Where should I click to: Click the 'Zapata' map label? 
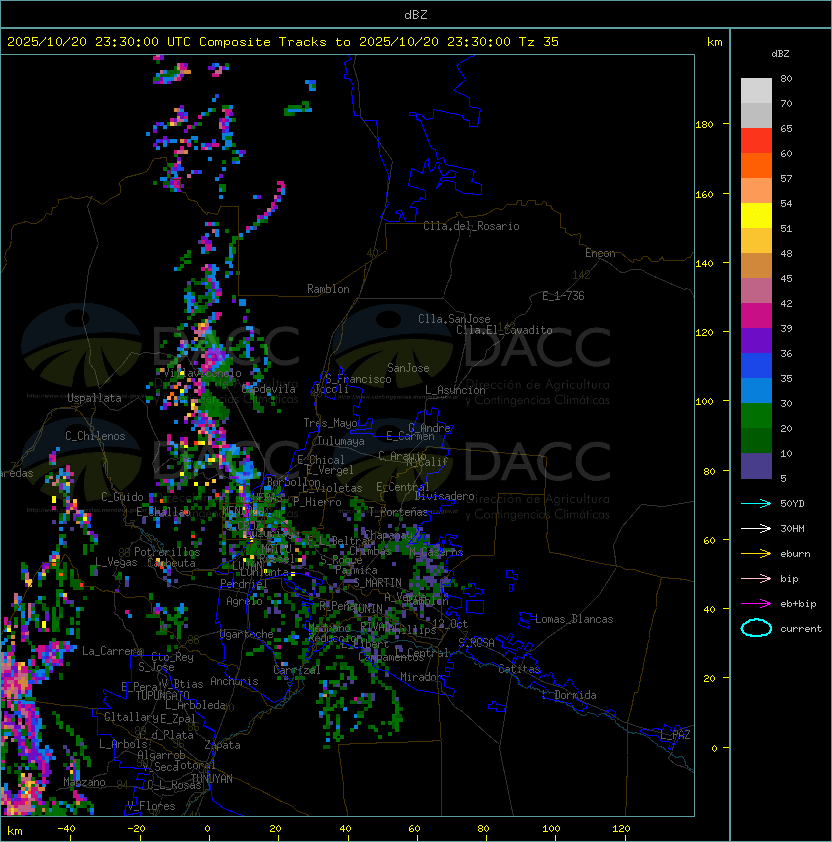click(x=222, y=745)
